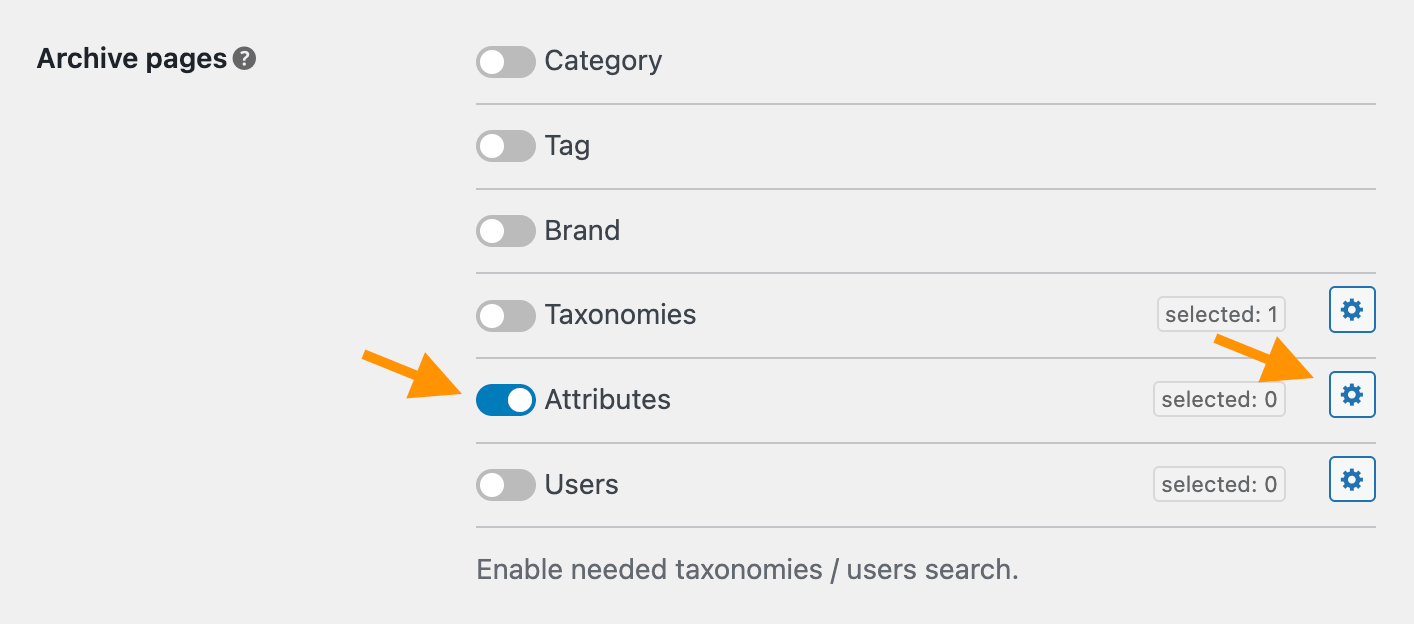The image size is (1414, 624).
Task: Open the Taxonomies gear settings
Action: click(1352, 311)
